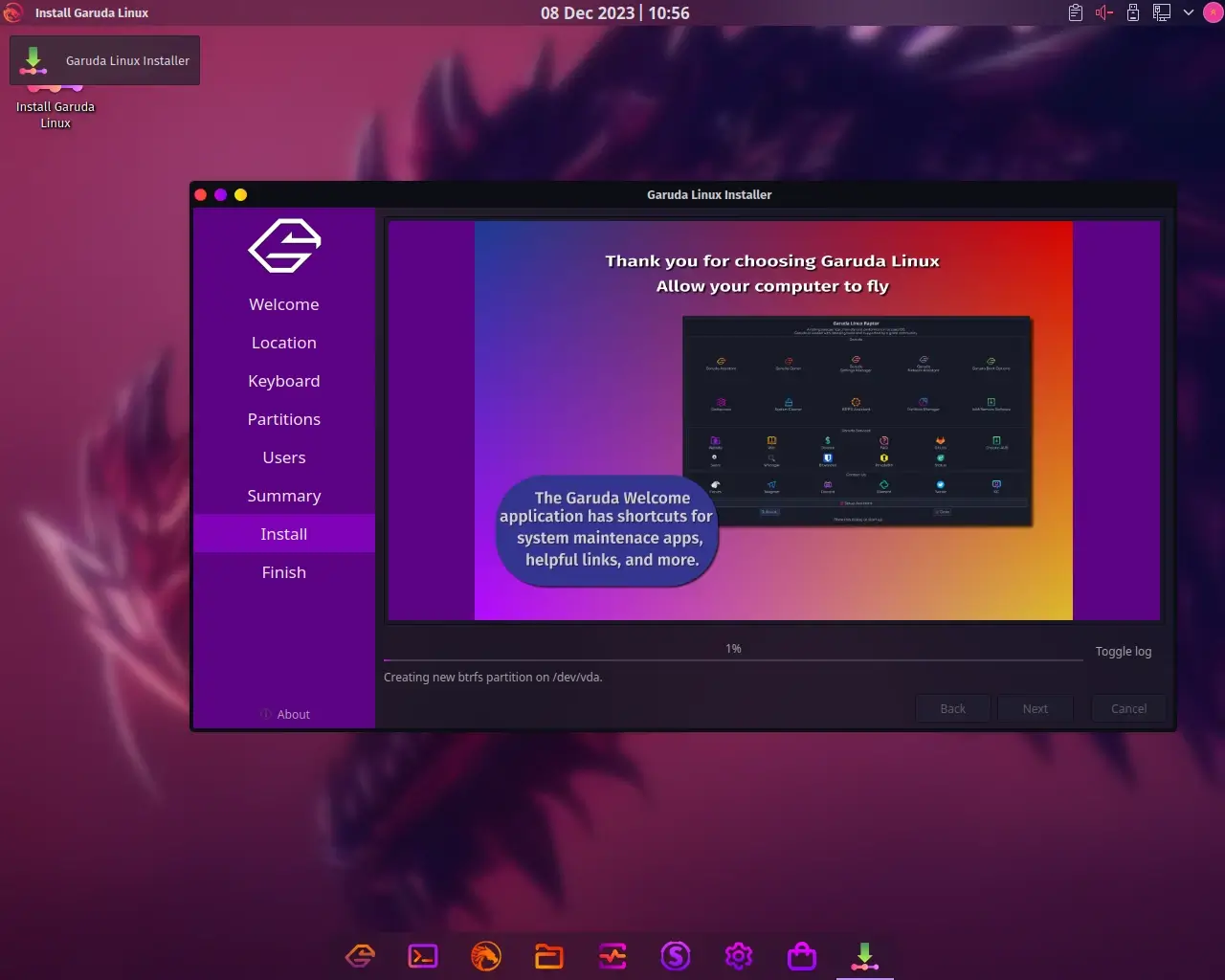Select the Welcome step in sidebar
The height and width of the screenshot is (980, 1225).
284,304
